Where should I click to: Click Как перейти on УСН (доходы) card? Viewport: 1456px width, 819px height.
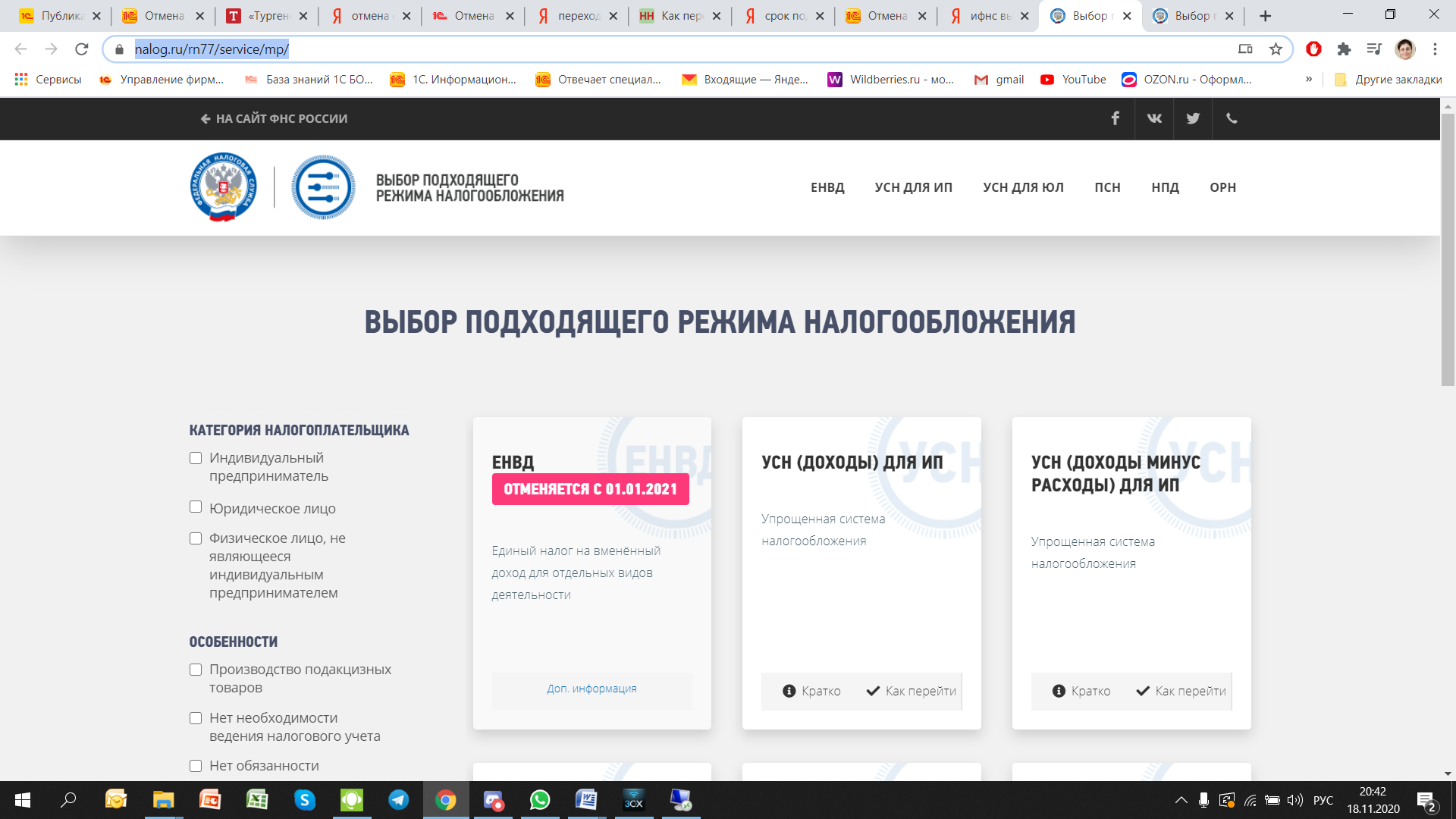[x=912, y=691]
